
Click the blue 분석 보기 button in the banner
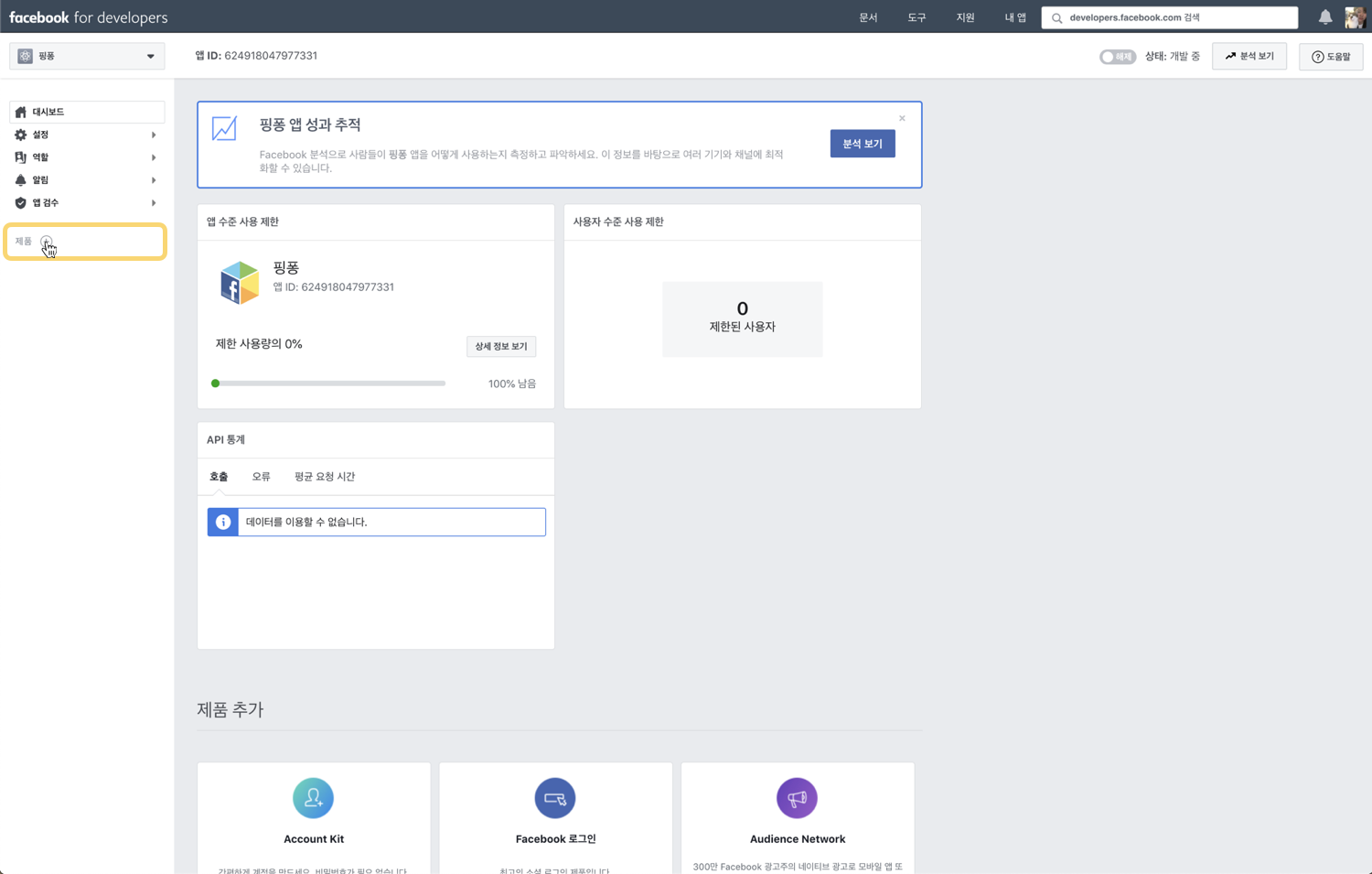click(863, 144)
